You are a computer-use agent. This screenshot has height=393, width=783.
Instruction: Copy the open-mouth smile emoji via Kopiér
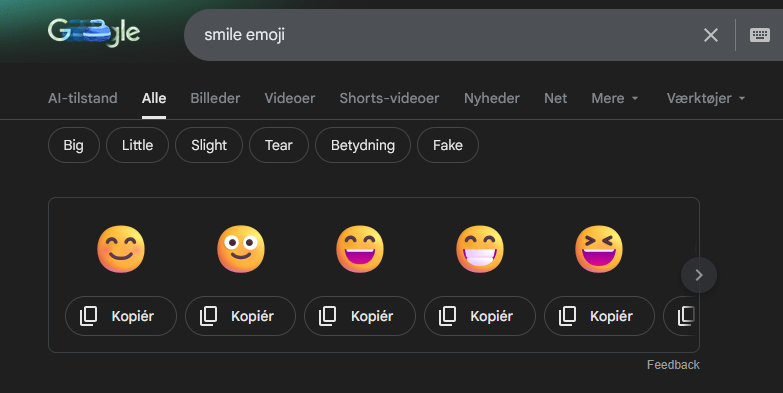[360, 316]
